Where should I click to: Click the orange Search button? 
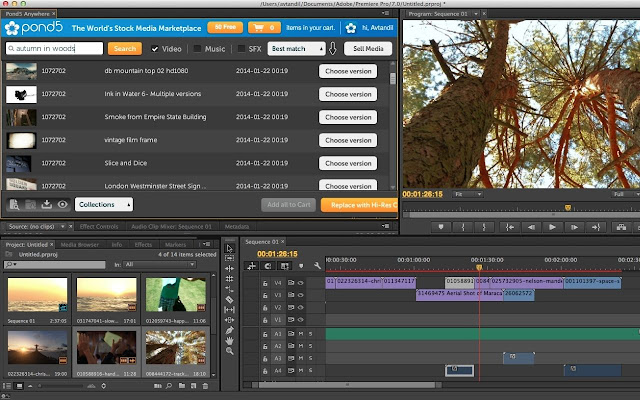point(124,48)
